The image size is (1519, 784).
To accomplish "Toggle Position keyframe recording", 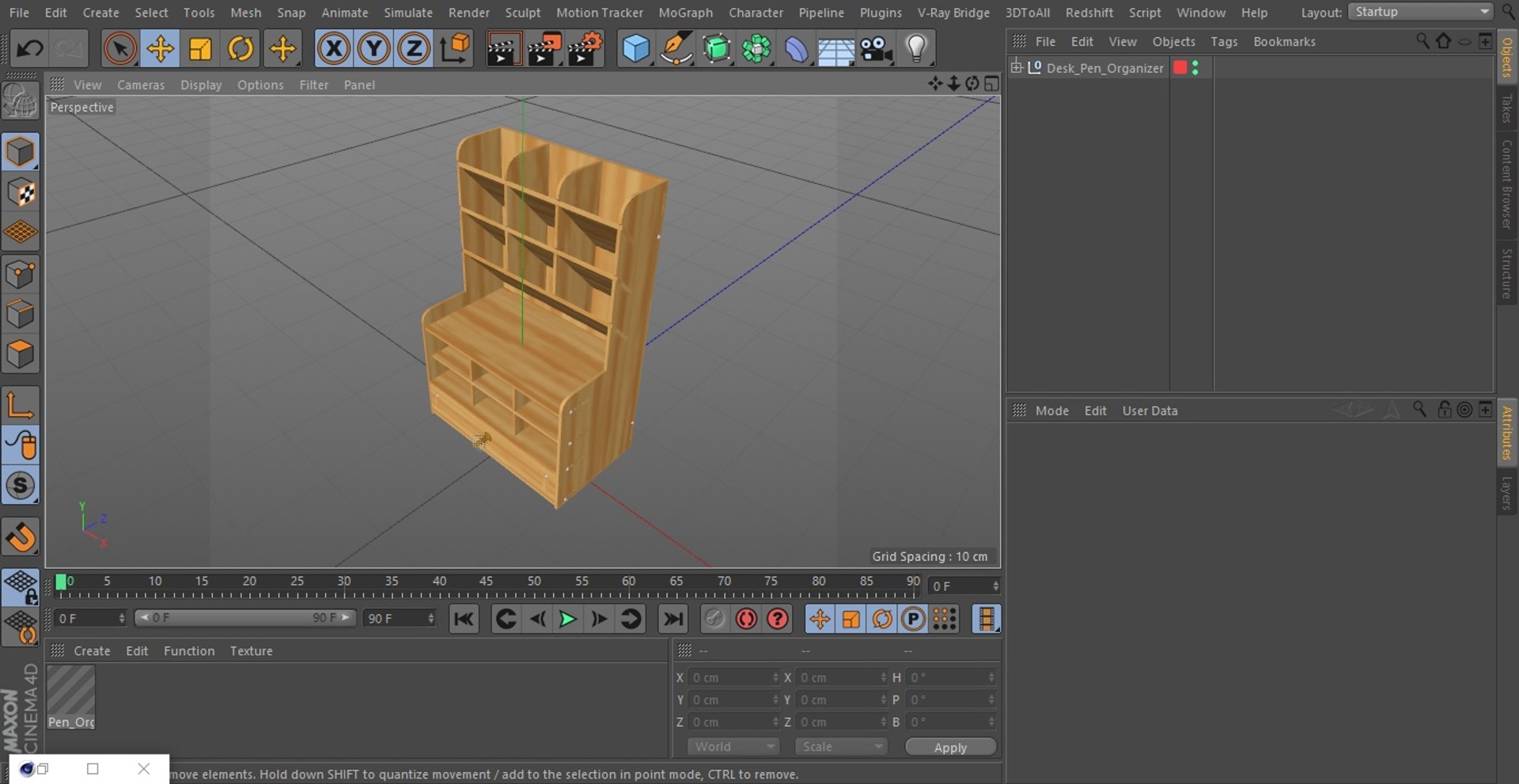I will tap(820, 619).
